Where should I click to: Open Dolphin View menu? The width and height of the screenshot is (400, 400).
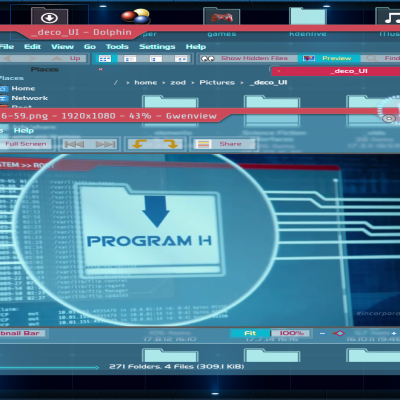click(x=62, y=47)
